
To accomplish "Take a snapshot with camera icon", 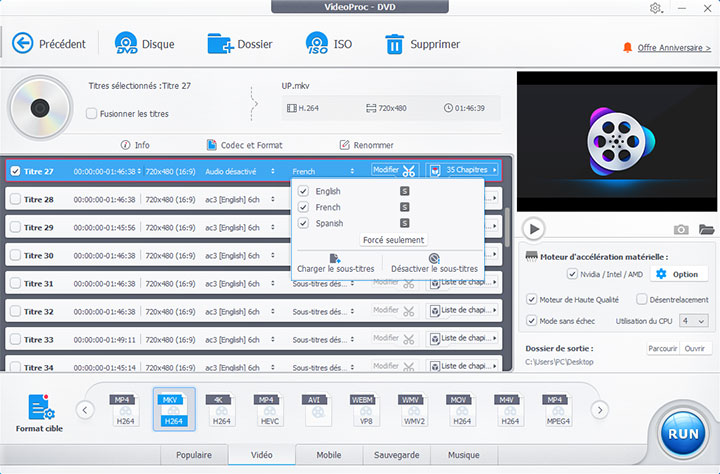I will [x=681, y=229].
